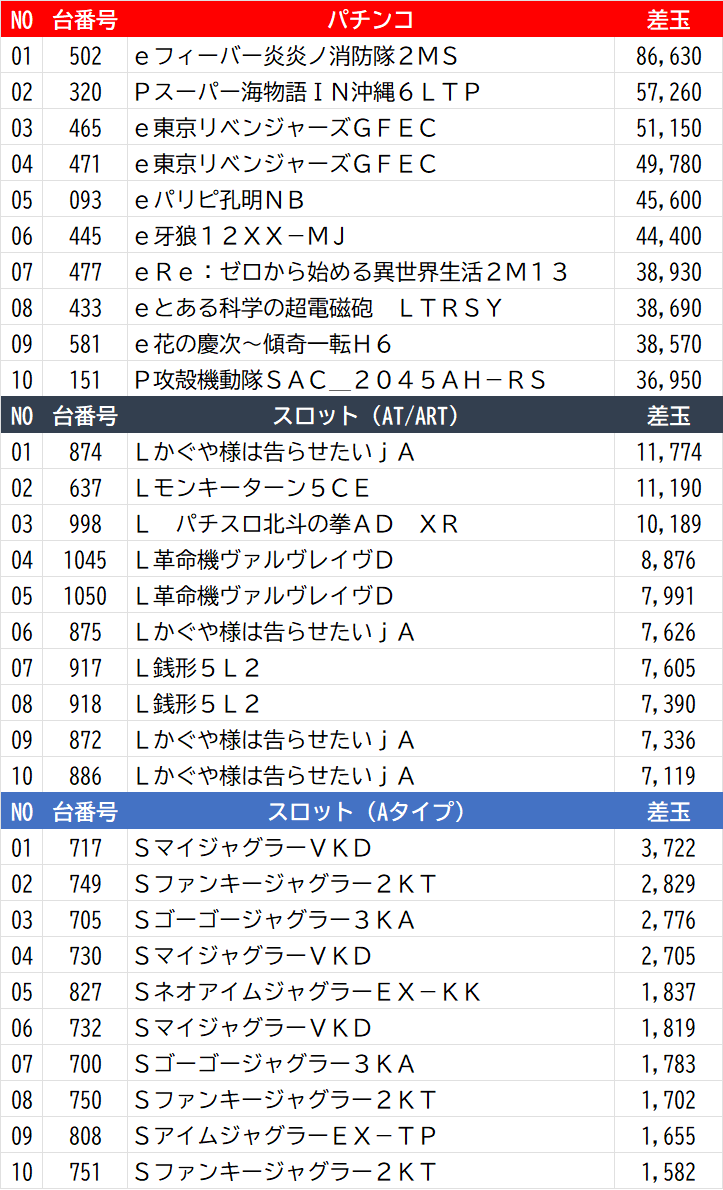Click machine number 717 cell

[85, 848]
